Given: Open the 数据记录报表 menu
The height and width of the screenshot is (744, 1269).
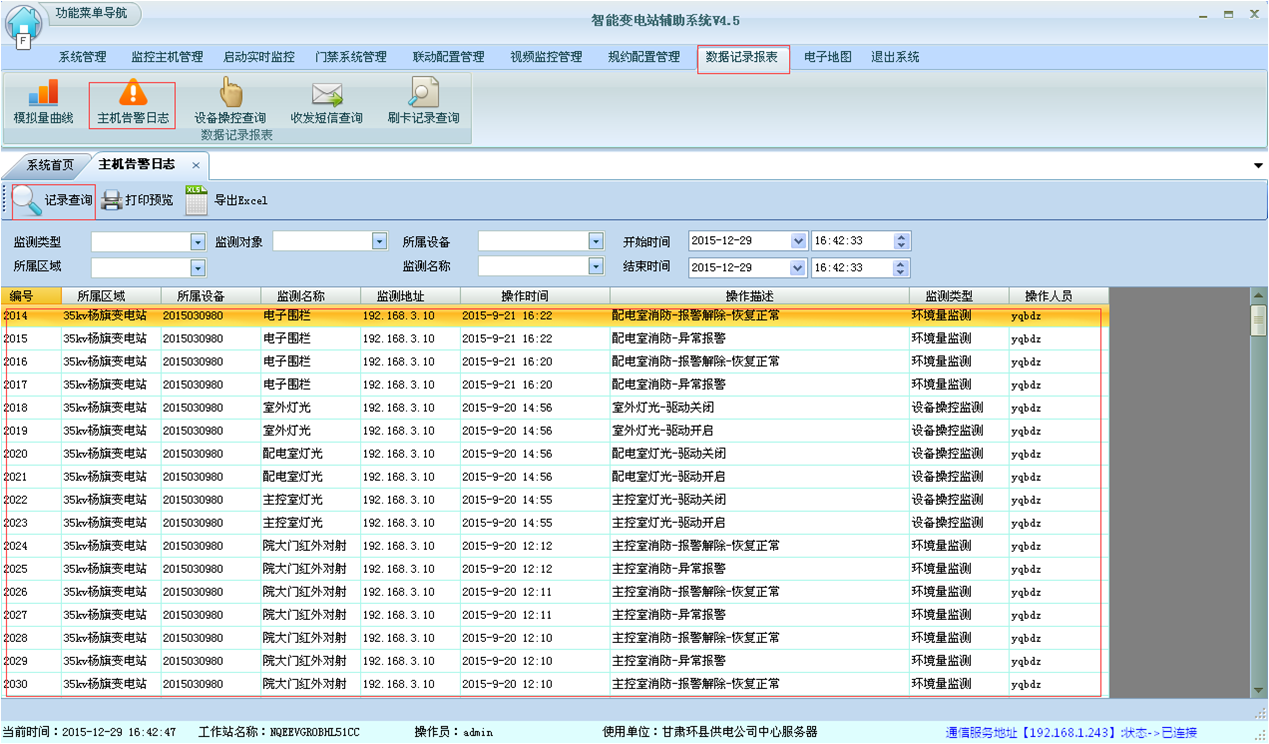Looking at the screenshot, I should (x=743, y=58).
